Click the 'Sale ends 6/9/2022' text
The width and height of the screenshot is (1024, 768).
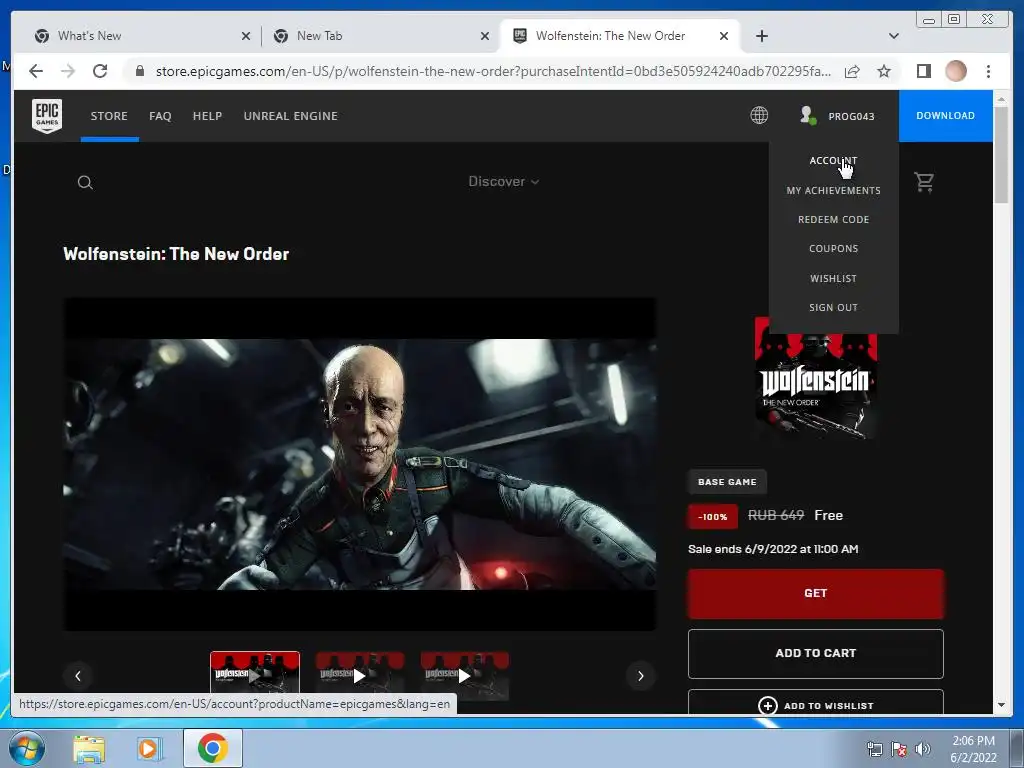[x=773, y=549]
